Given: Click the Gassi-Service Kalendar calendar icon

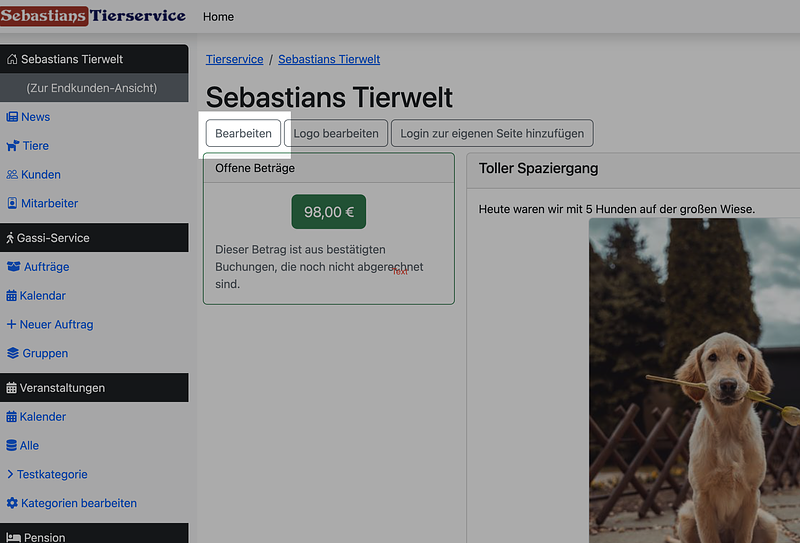Looking at the screenshot, I should point(12,296).
